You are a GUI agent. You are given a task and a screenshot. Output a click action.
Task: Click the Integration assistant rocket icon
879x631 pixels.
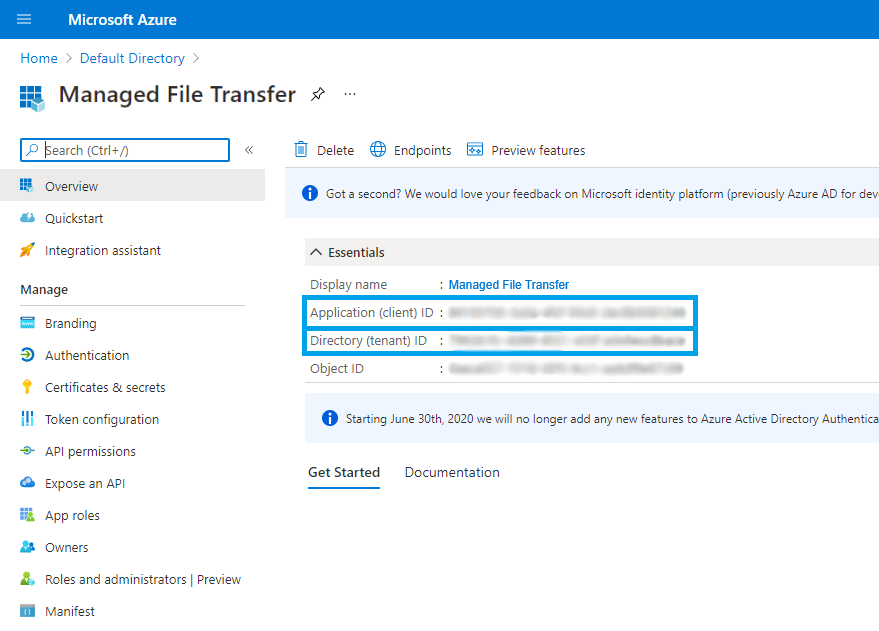click(x=27, y=250)
